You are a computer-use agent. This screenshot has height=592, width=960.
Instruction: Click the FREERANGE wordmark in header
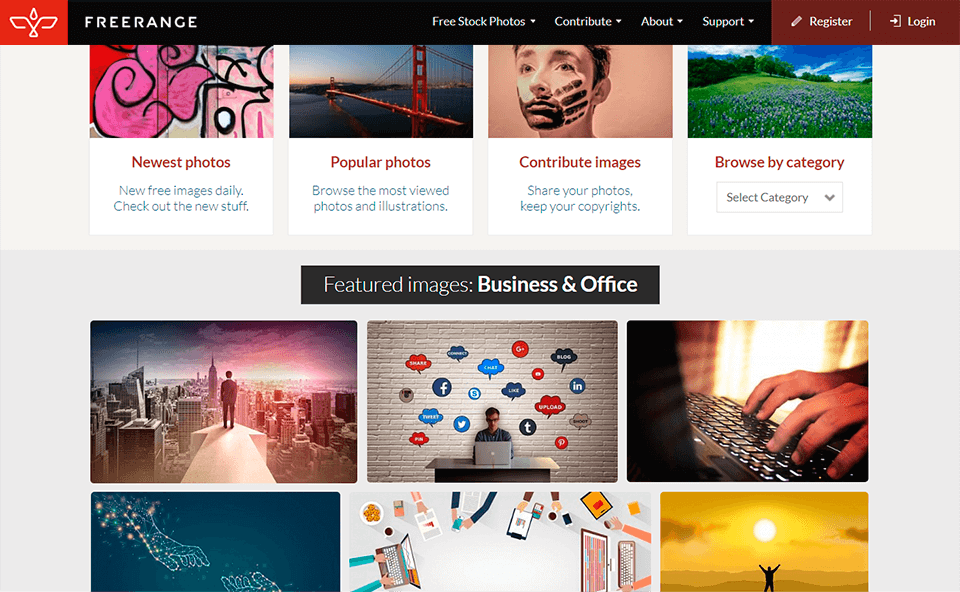(141, 22)
